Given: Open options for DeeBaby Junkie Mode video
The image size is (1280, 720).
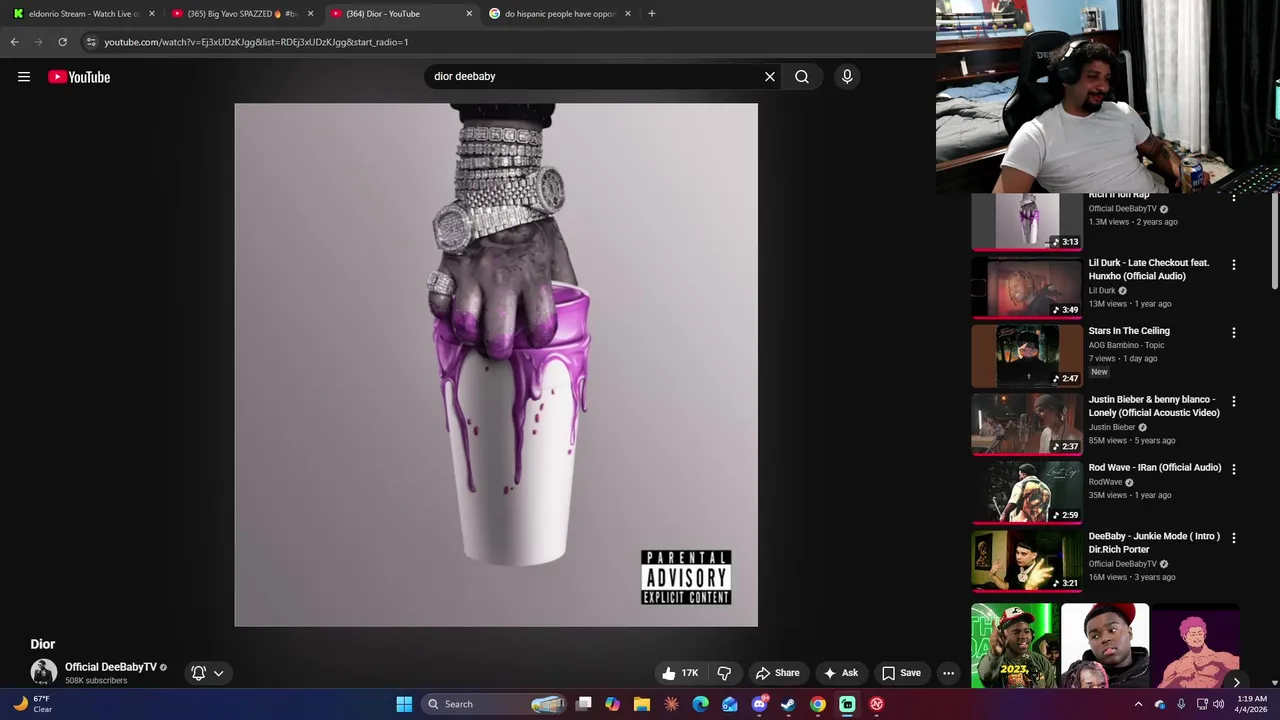Looking at the screenshot, I should tap(1233, 538).
